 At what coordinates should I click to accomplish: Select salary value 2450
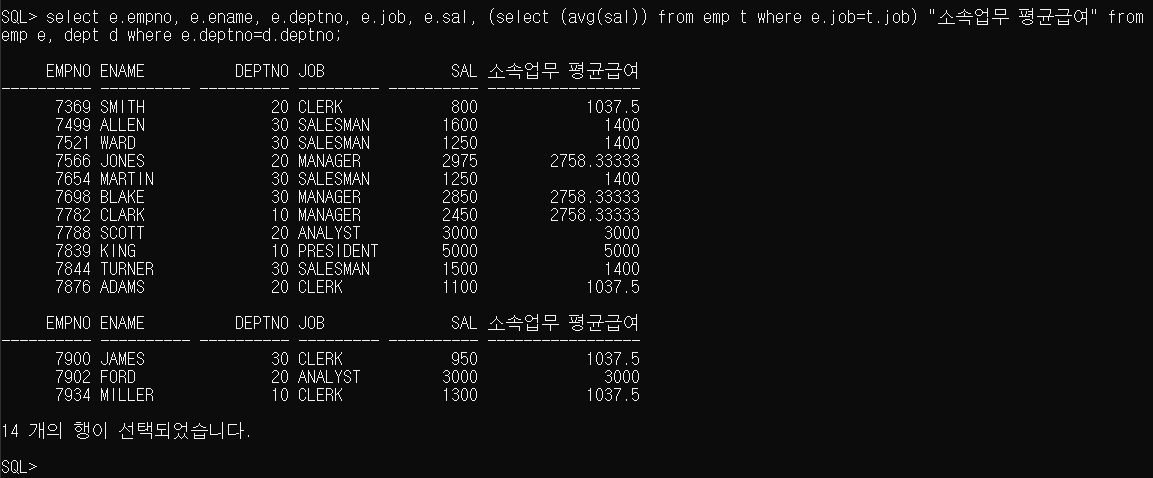(x=460, y=215)
